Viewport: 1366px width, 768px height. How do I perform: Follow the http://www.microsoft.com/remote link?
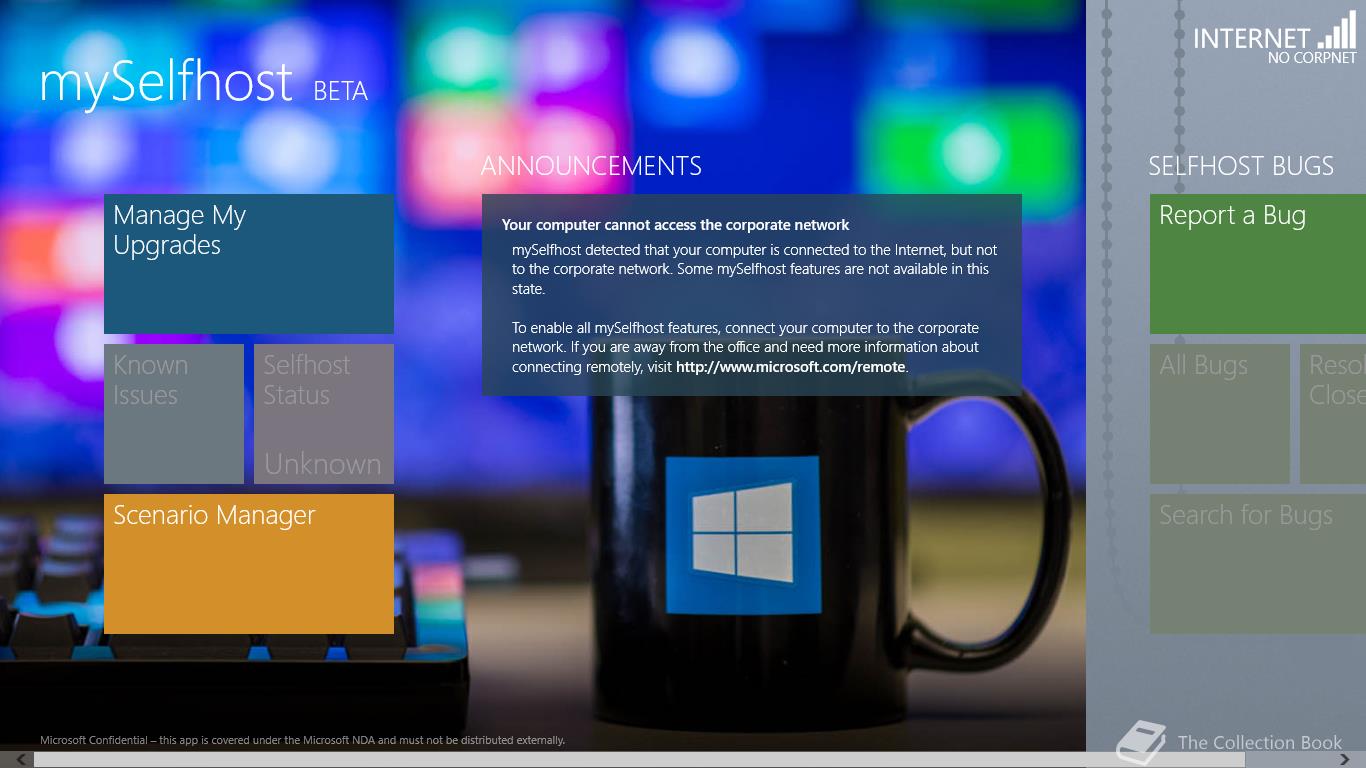790,367
